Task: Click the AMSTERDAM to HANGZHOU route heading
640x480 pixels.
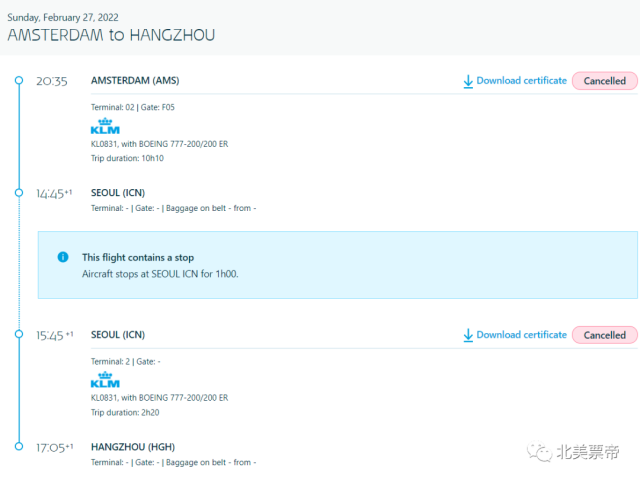Action: click(x=111, y=35)
